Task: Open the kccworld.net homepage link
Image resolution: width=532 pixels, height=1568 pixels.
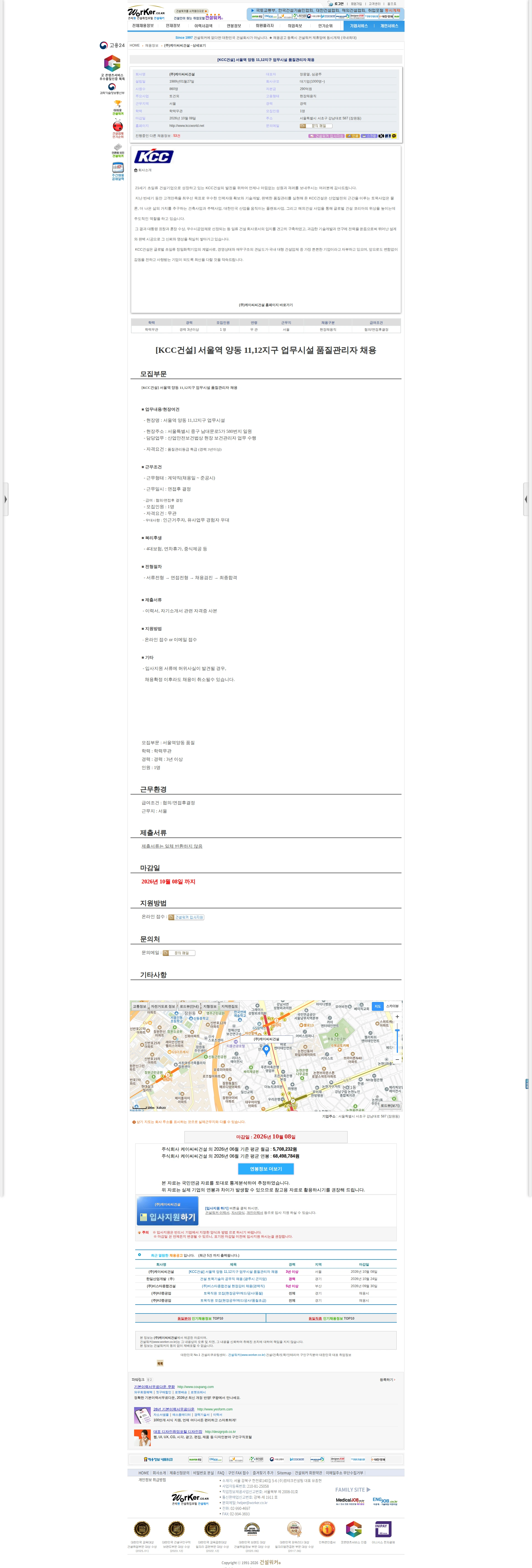Action: (187, 126)
